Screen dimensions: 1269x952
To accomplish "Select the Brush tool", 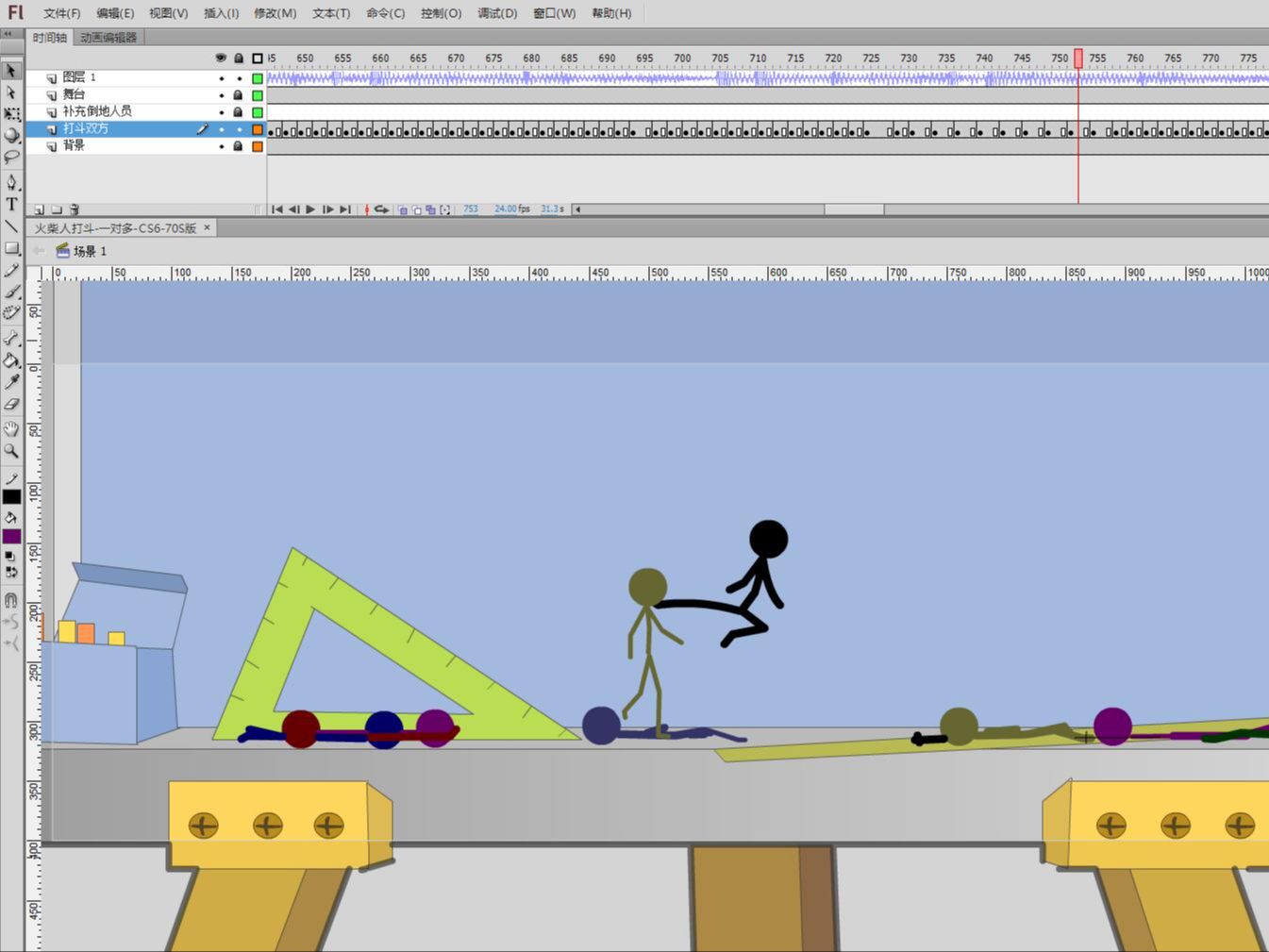I will point(11,292).
